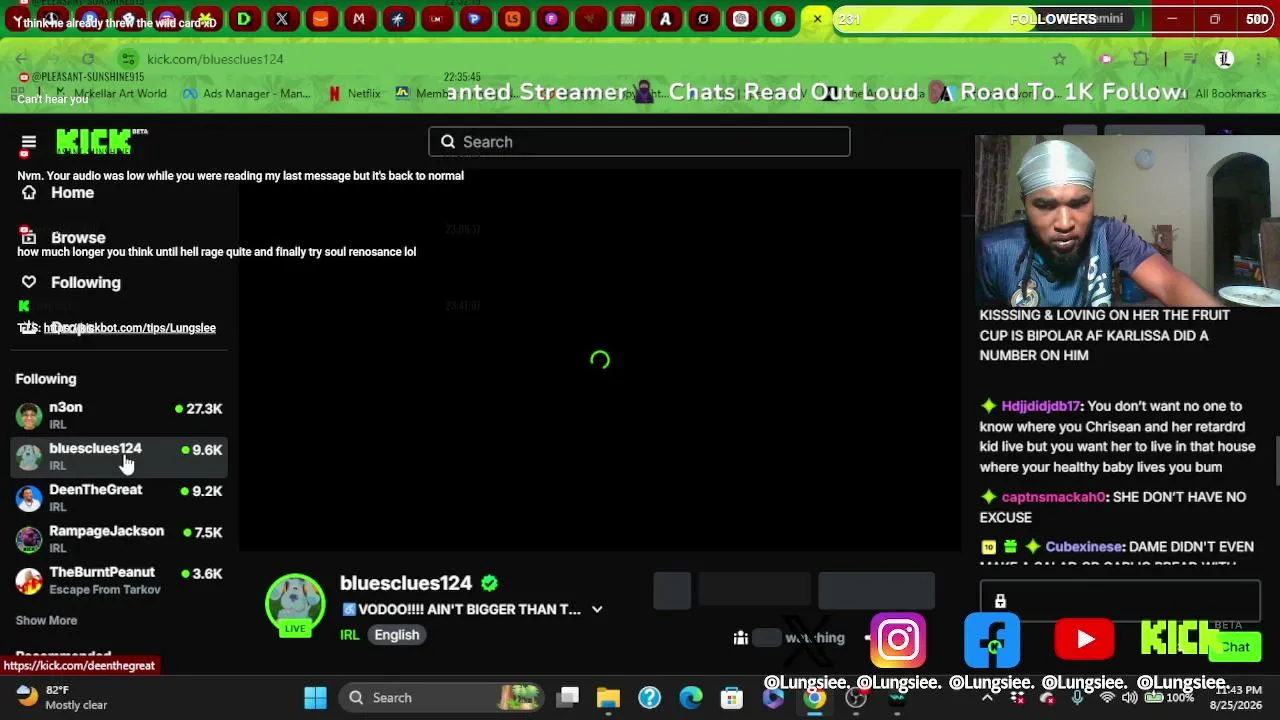Select bluesclues124 in the Following list

pyautogui.click(x=119, y=456)
